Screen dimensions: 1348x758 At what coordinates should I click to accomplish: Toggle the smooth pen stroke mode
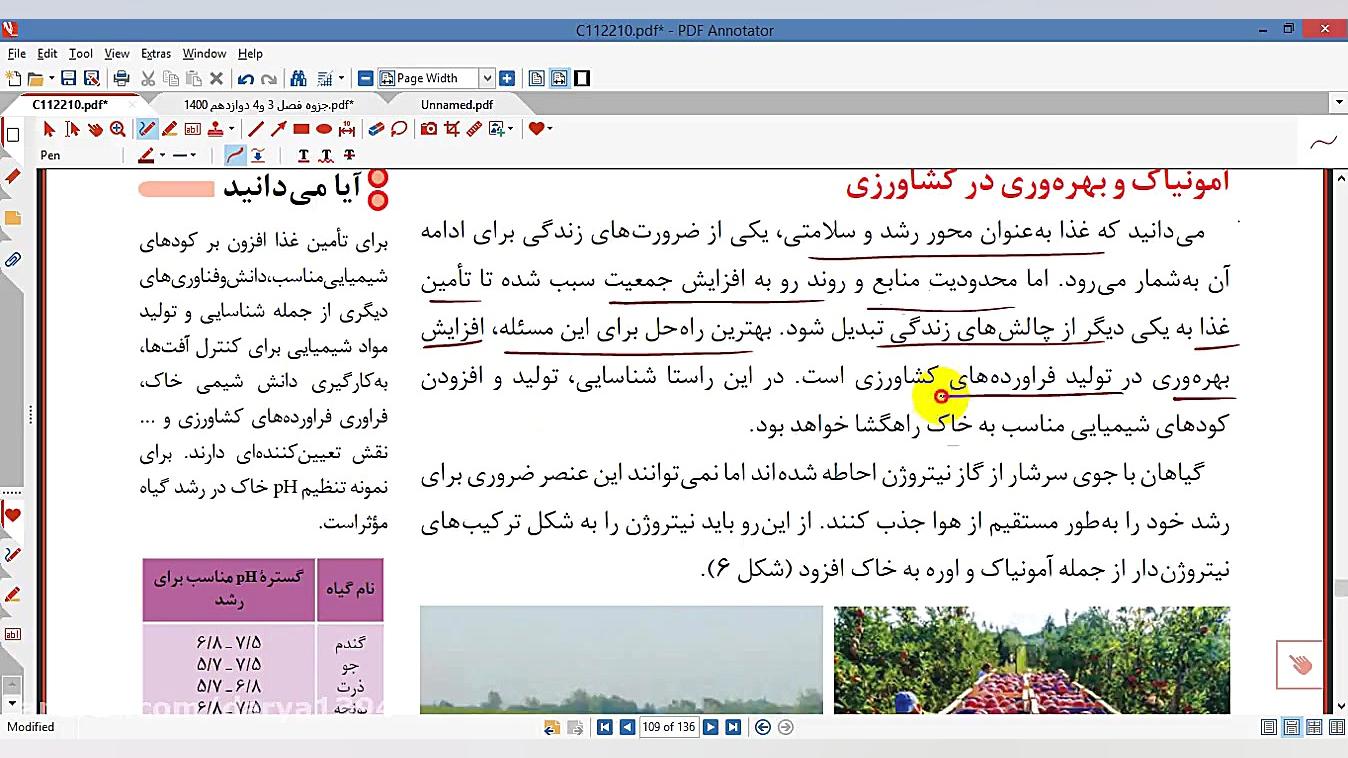(x=235, y=155)
